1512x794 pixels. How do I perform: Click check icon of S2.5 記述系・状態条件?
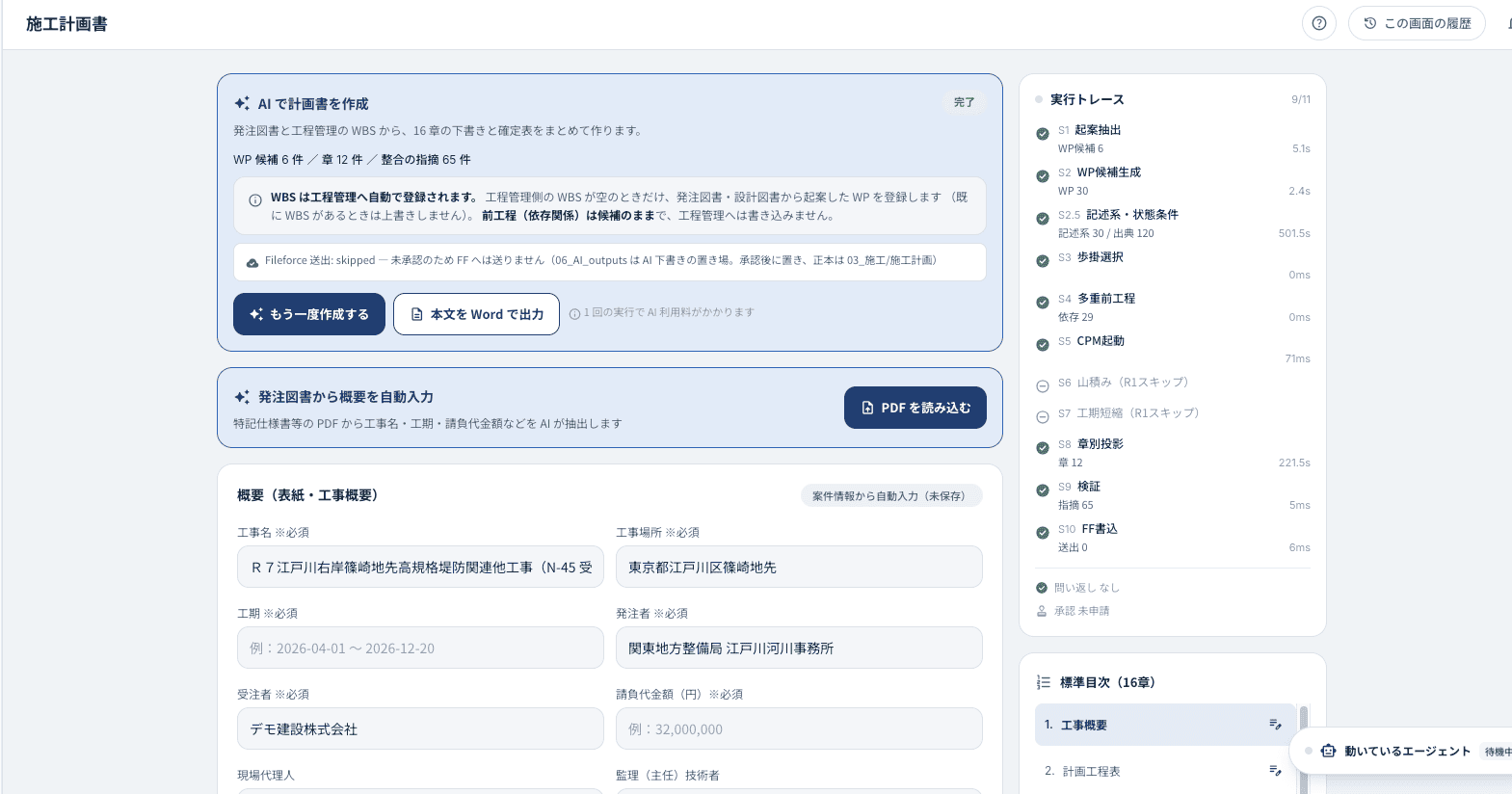click(1043, 219)
